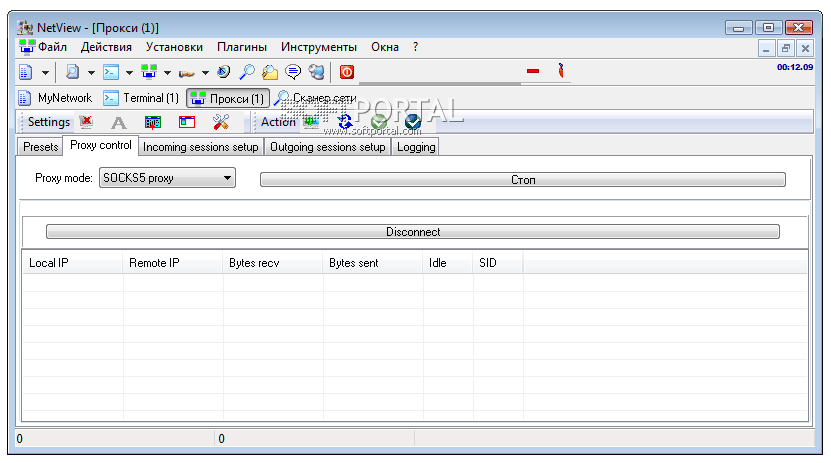Open the Incoming sessions setup tab
Image resolution: width=831 pixels, height=463 pixels.
tap(200, 147)
